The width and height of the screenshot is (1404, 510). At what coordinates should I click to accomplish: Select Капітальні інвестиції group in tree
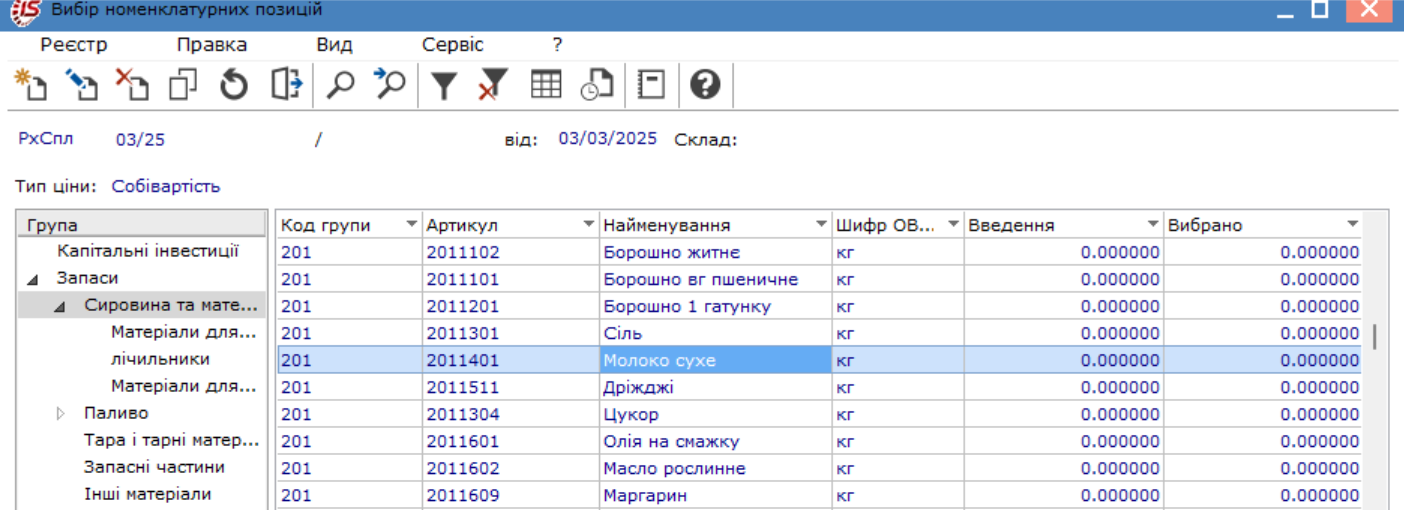pos(148,251)
